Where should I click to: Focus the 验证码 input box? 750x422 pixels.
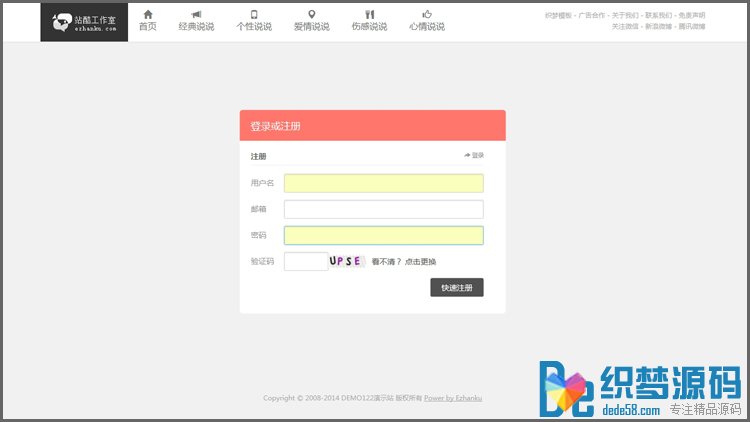306,261
